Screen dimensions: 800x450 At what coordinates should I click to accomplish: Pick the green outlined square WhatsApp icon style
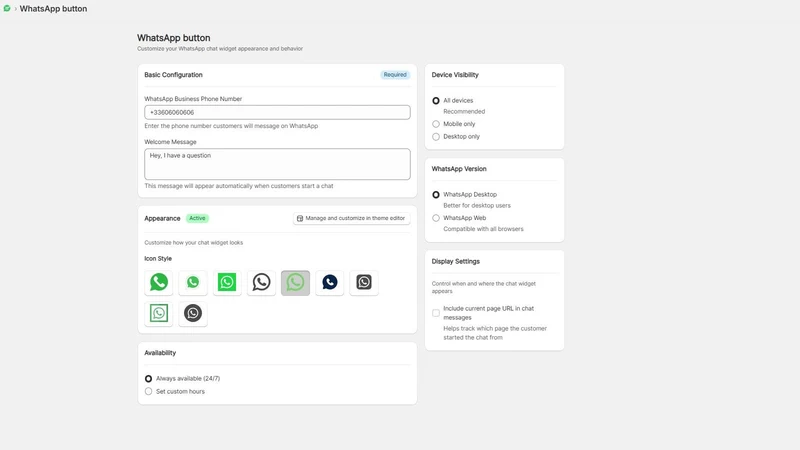(x=159, y=313)
